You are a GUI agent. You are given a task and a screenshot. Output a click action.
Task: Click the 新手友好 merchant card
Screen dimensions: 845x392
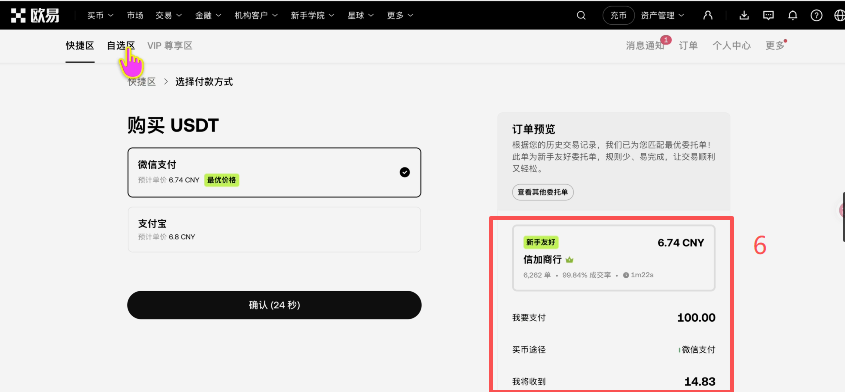614,258
